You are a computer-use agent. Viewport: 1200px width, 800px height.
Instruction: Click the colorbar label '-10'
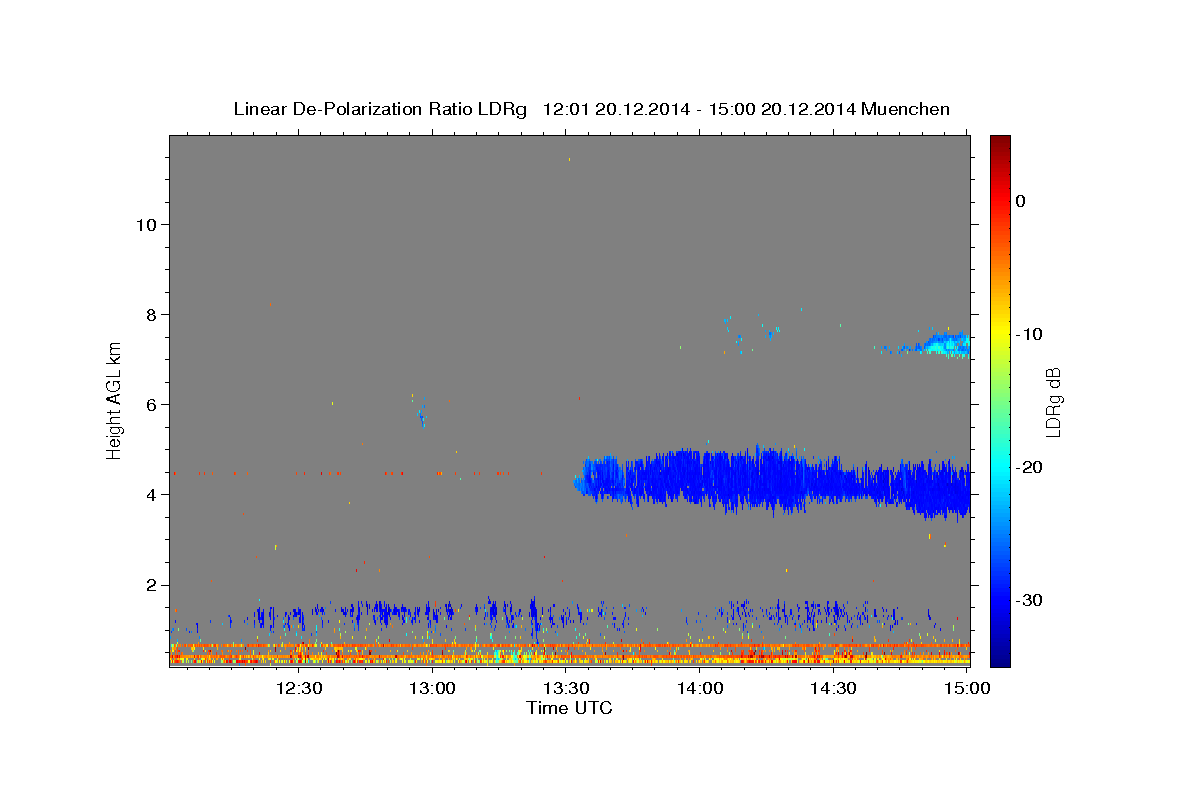1030,334
